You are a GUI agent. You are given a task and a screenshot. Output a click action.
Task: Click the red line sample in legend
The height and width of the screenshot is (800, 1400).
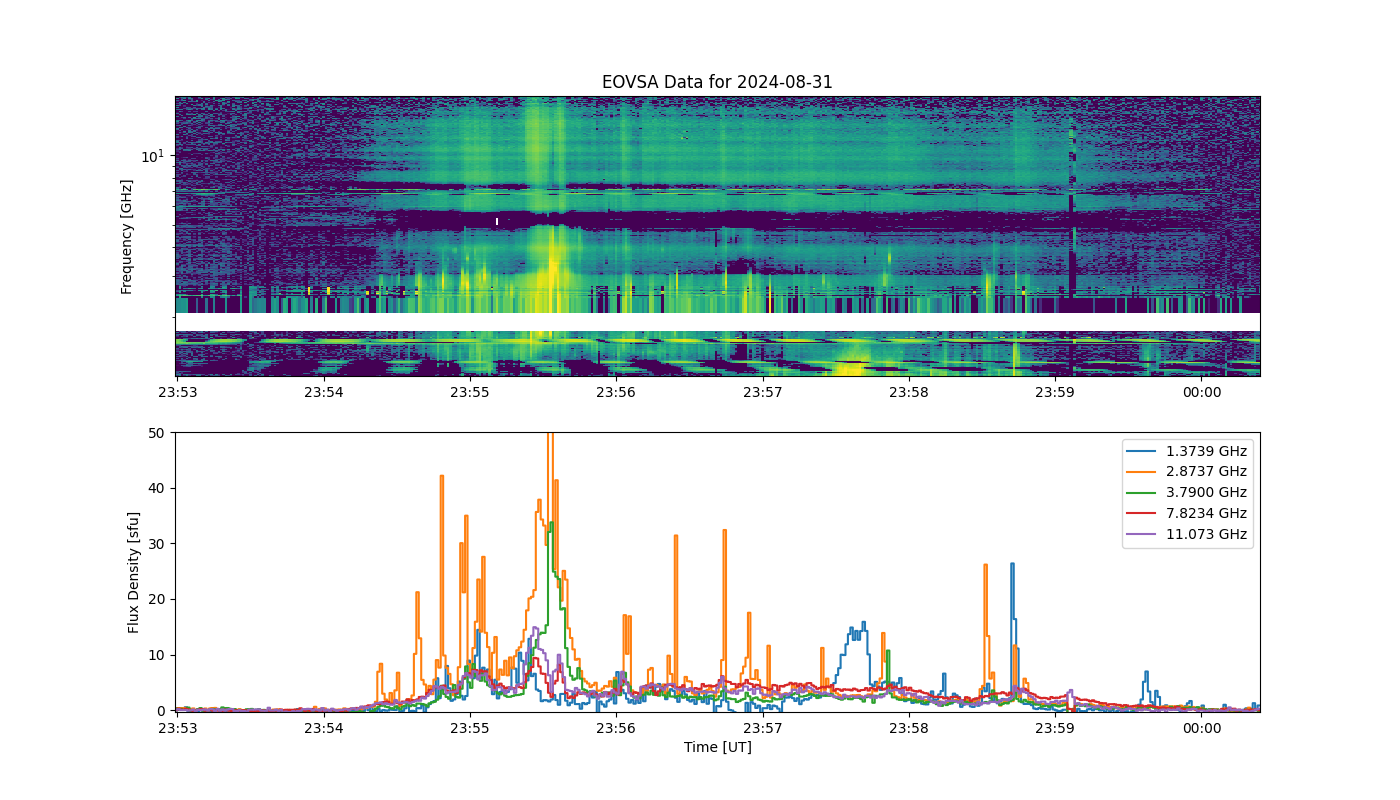[1141, 514]
